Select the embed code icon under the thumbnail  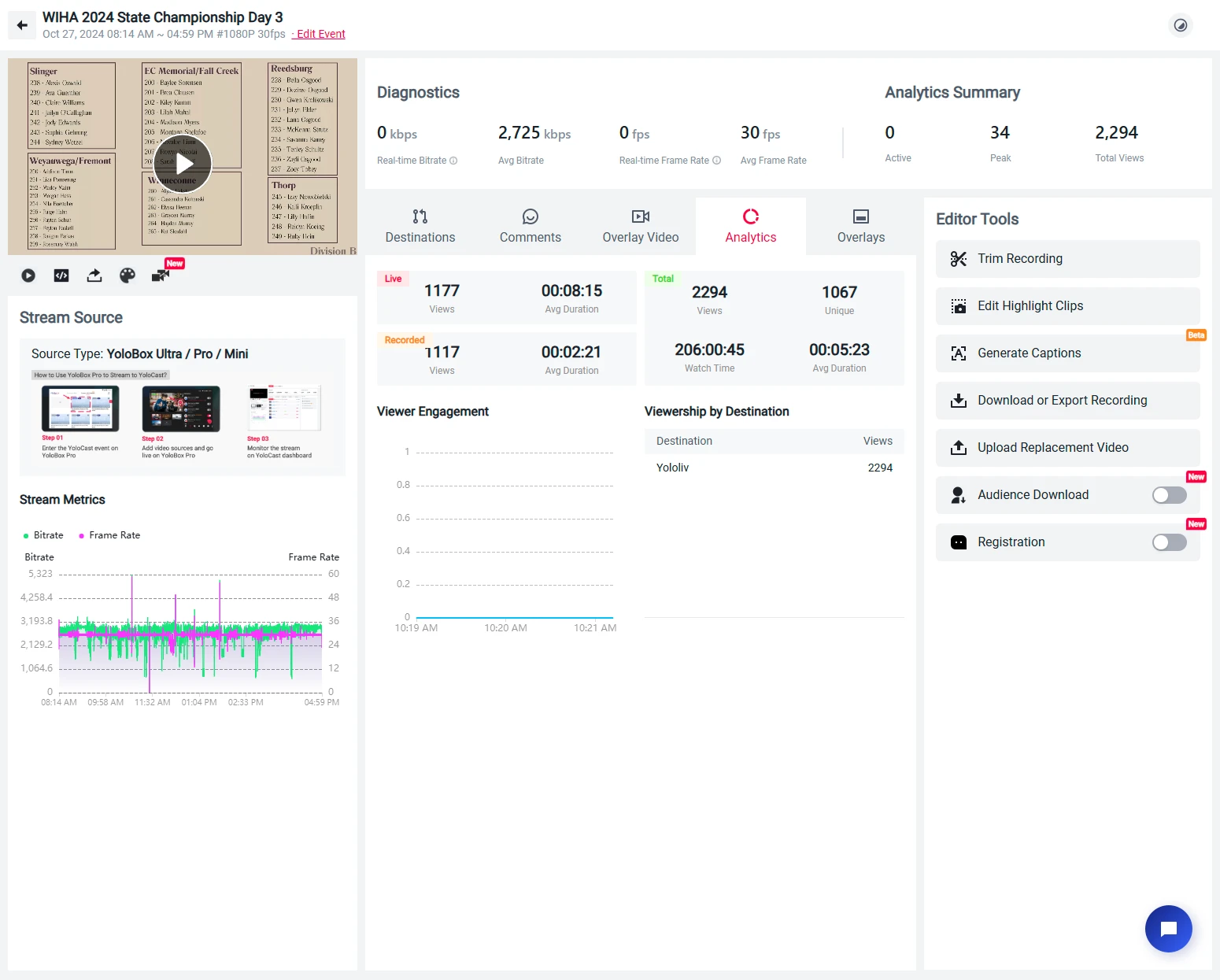pos(61,276)
